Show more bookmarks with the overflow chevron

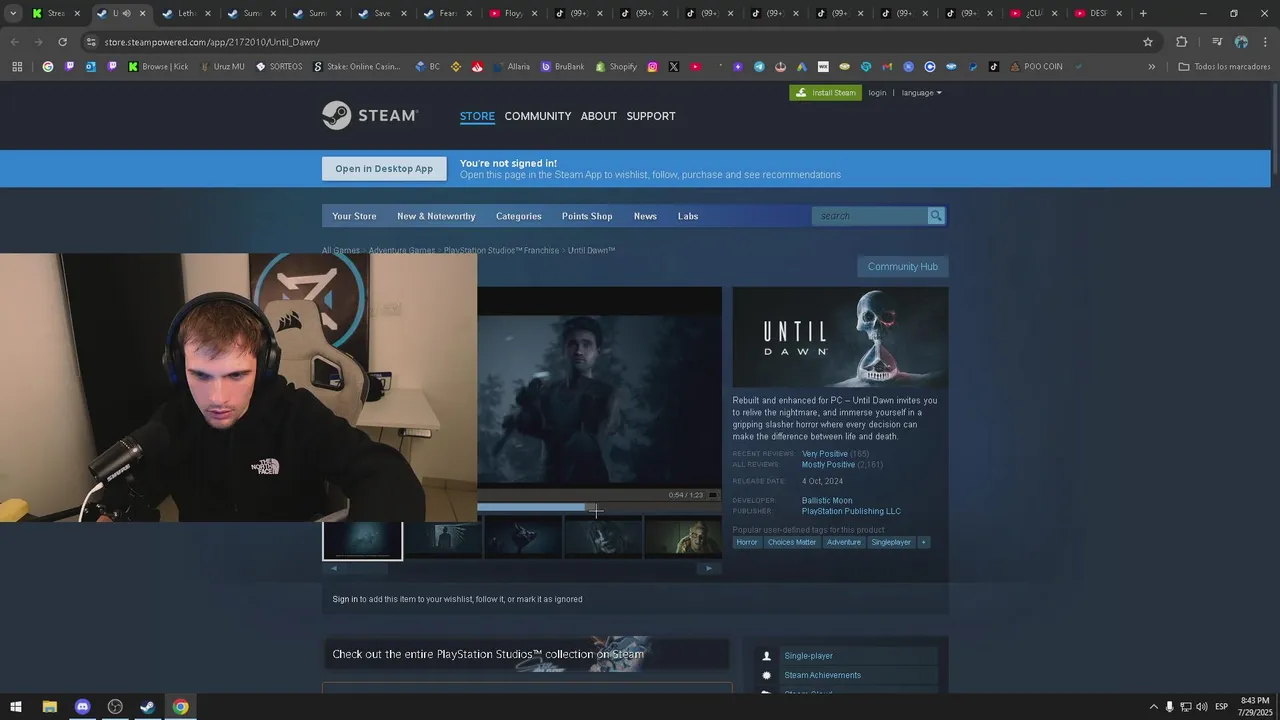coord(1151,67)
